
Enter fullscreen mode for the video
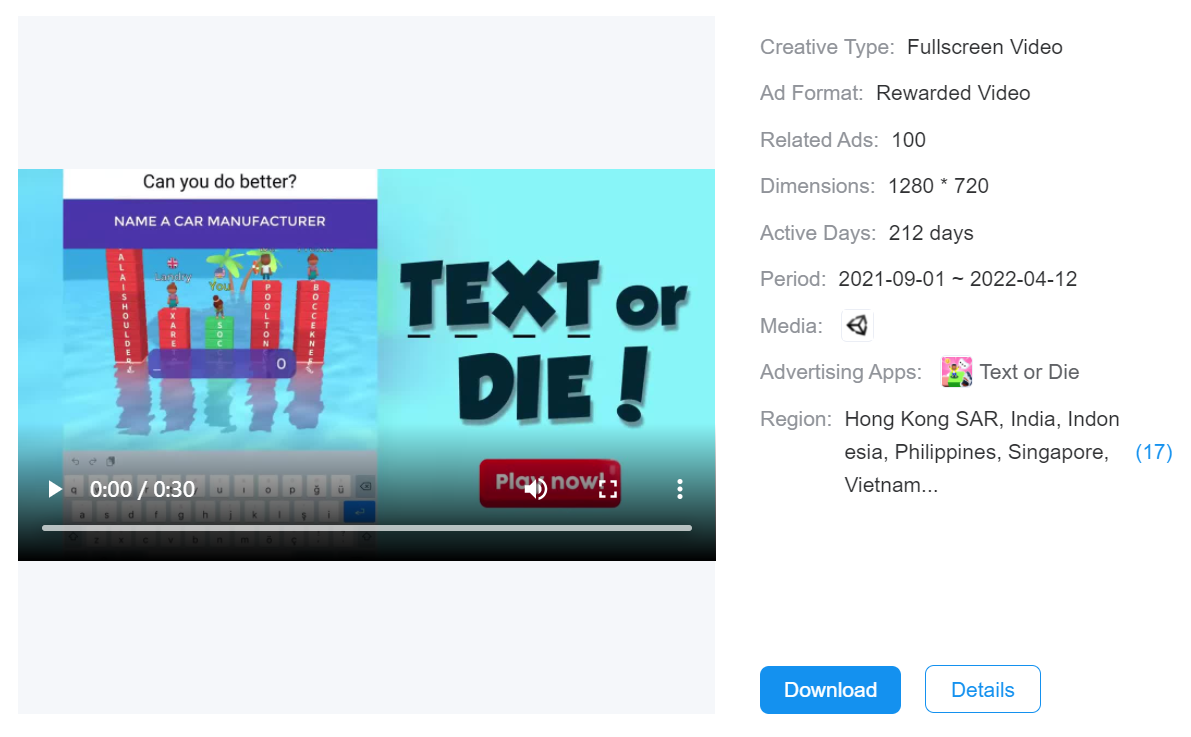pos(608,489)
